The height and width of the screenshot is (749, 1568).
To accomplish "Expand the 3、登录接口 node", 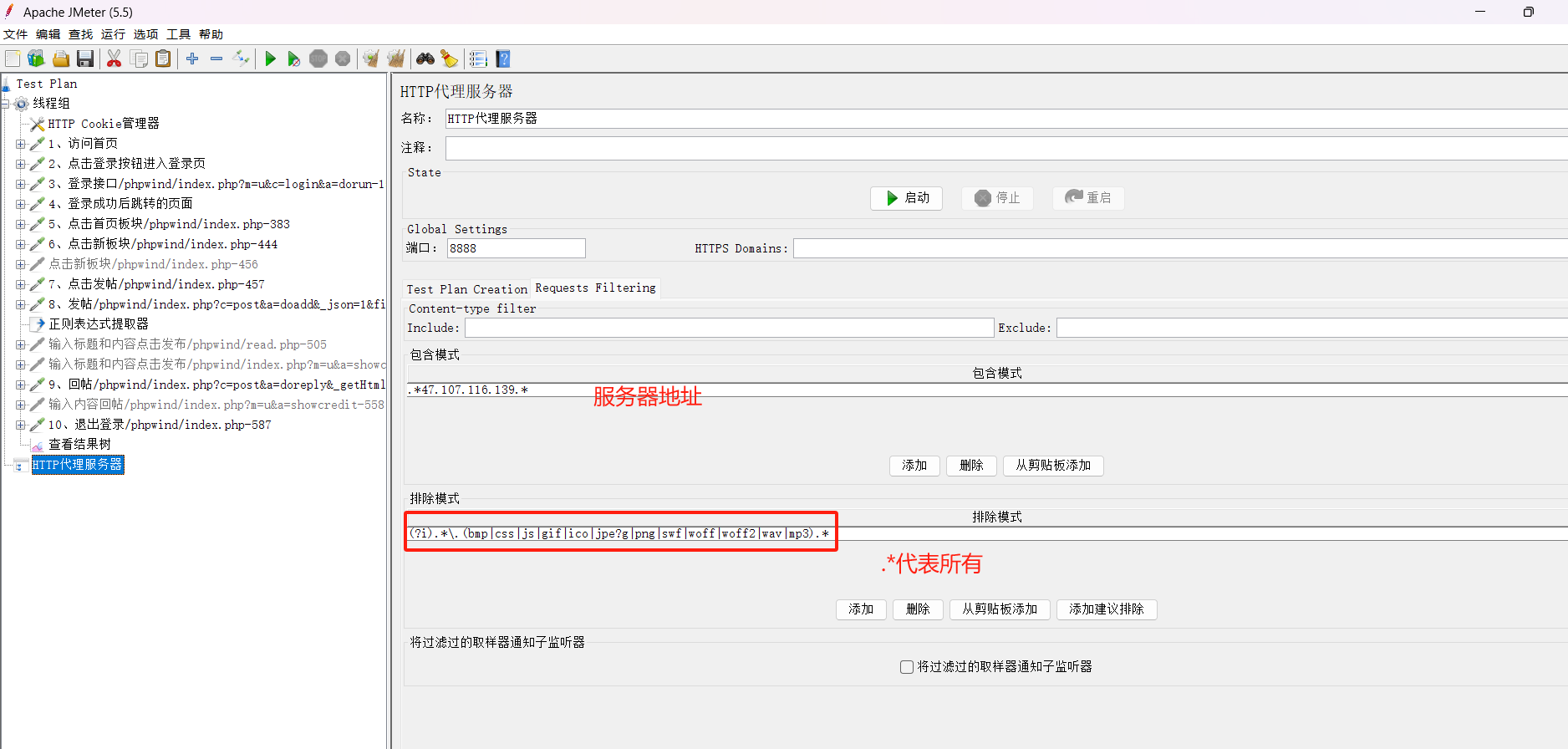I will pyautogui.click(x=20, y=184).
